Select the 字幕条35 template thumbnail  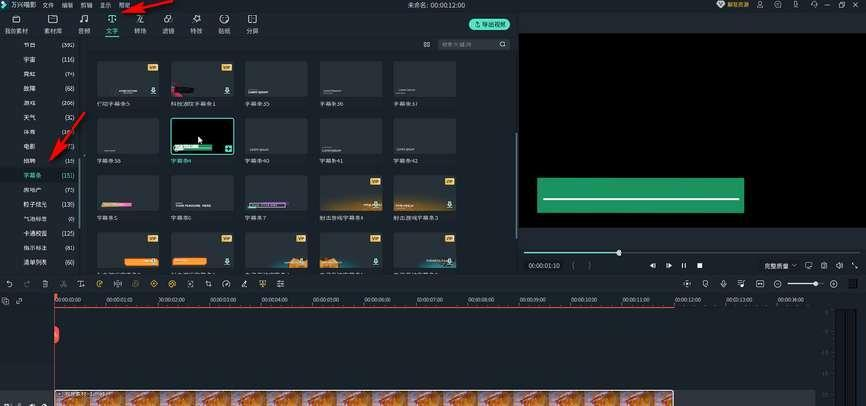(x=276, y=79)
